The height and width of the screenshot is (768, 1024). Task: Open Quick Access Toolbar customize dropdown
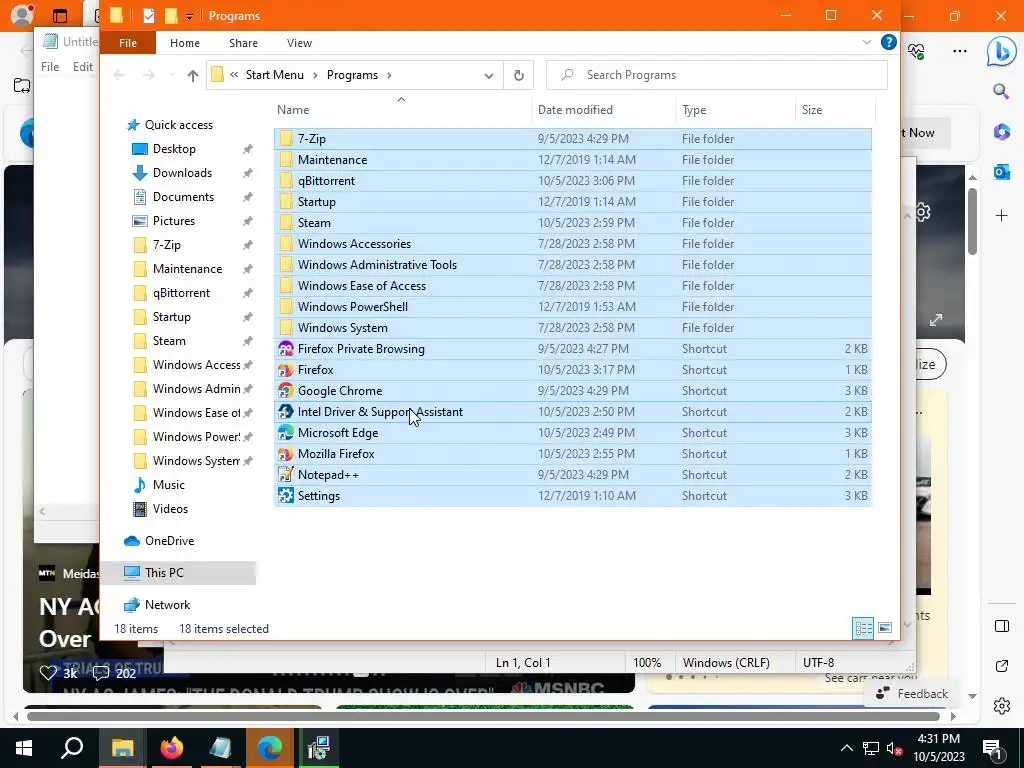click(189, 16)
